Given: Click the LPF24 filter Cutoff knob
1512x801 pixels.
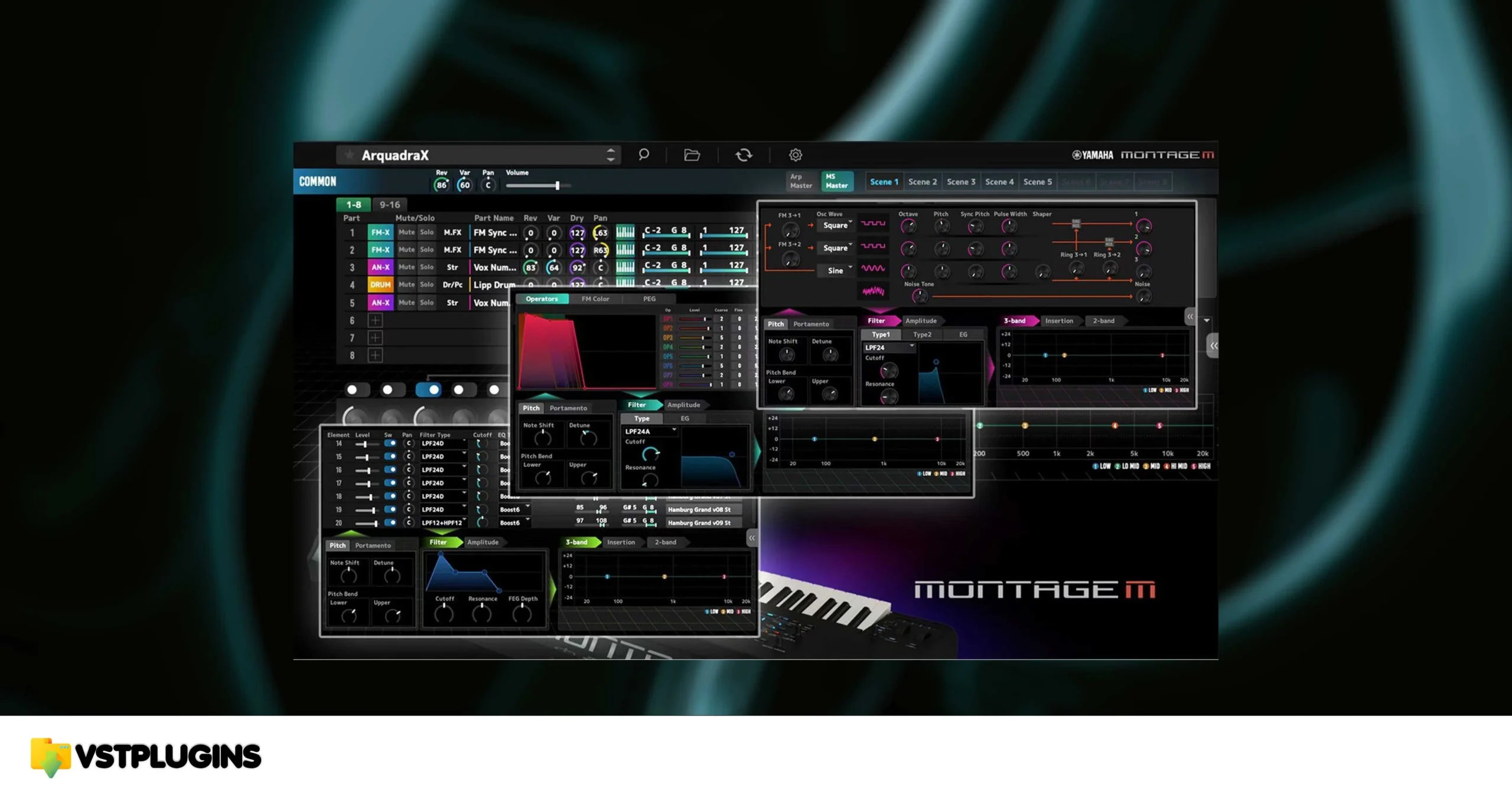Looking at the screenshot, I should point(888,371).
